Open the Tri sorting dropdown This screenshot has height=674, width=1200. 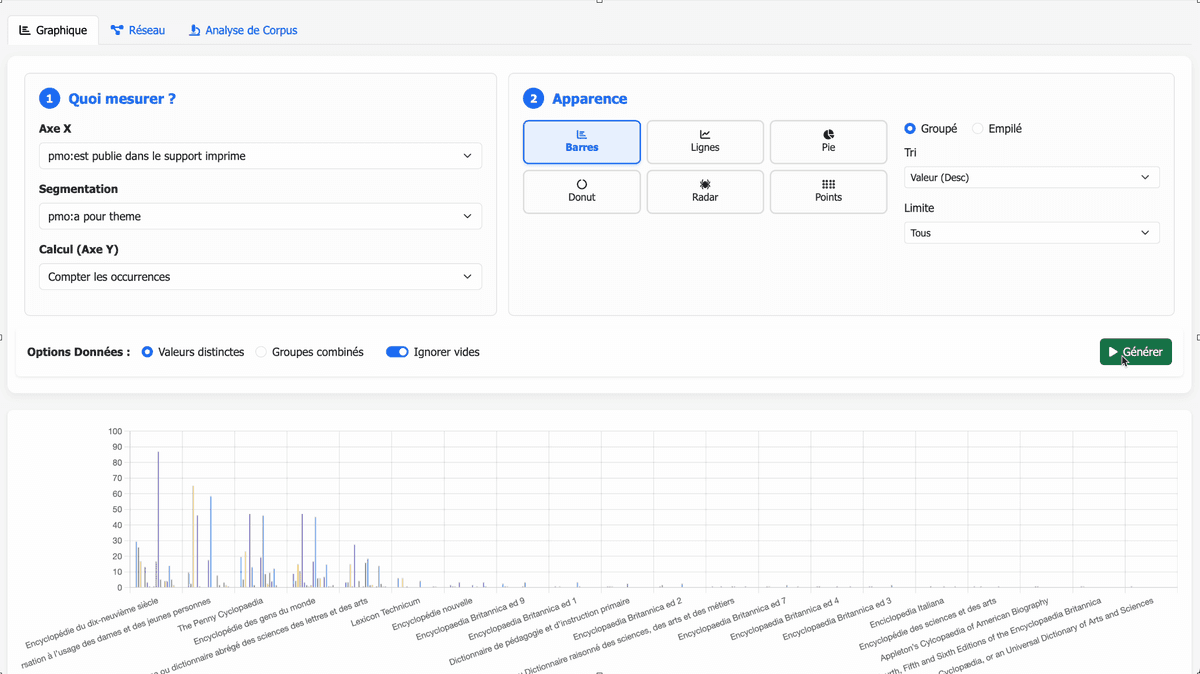click(1031, 178)
